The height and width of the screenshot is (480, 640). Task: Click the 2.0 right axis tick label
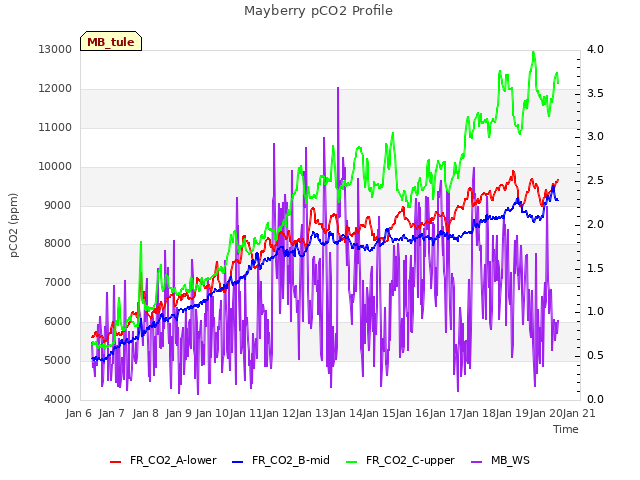595,224
